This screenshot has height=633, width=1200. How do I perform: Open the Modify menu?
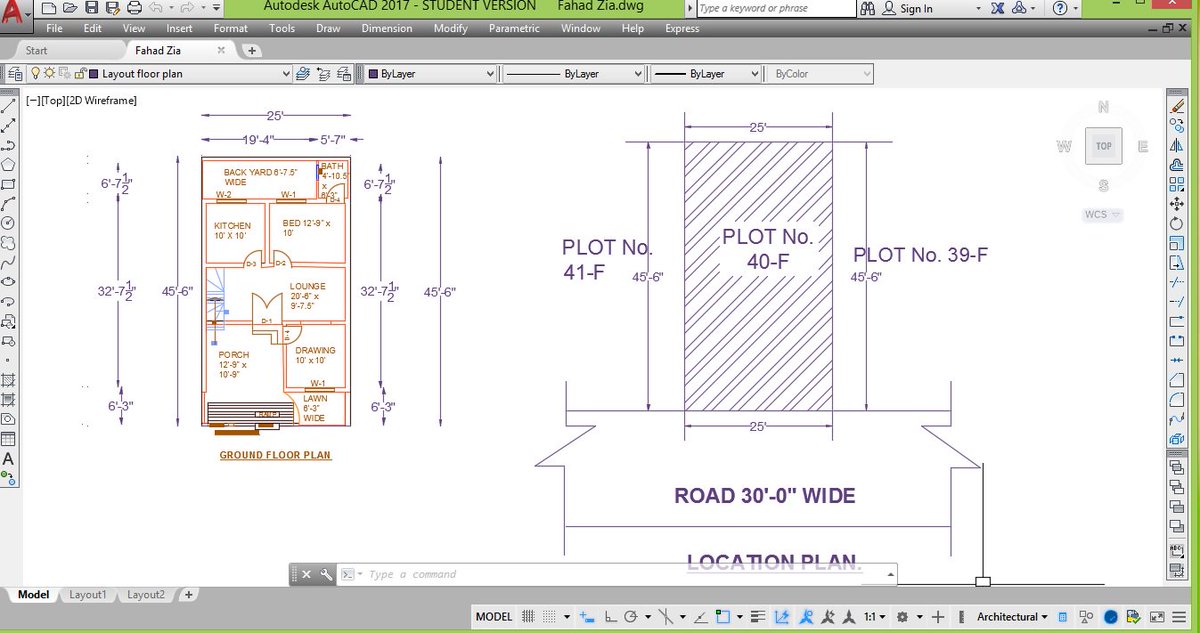pos(449,28)
